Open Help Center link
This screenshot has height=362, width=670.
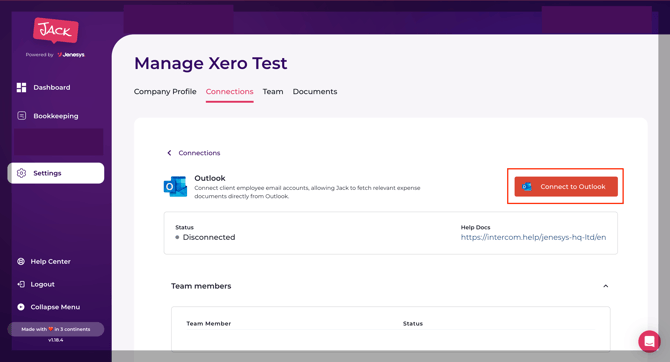[50, 261]
